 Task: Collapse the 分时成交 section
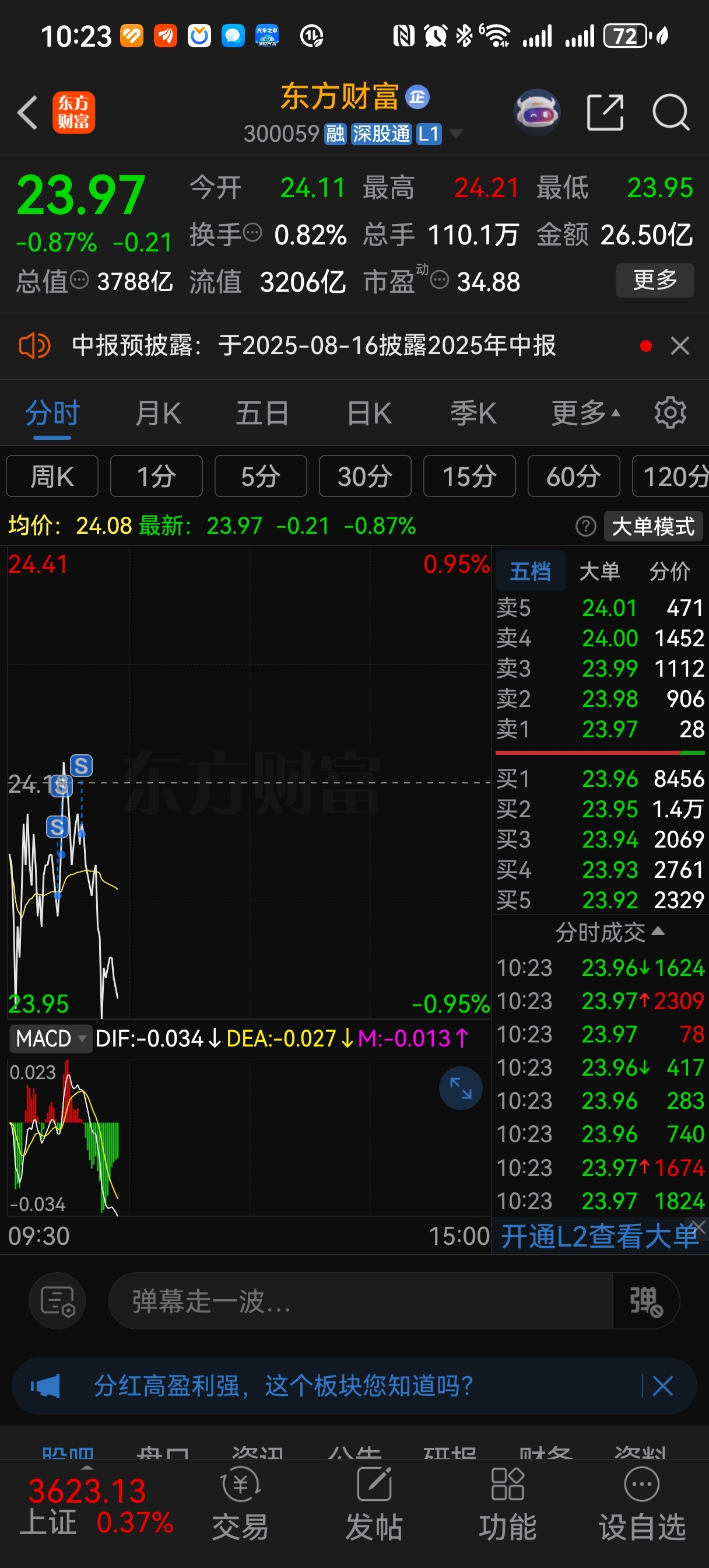pos(609,932)
